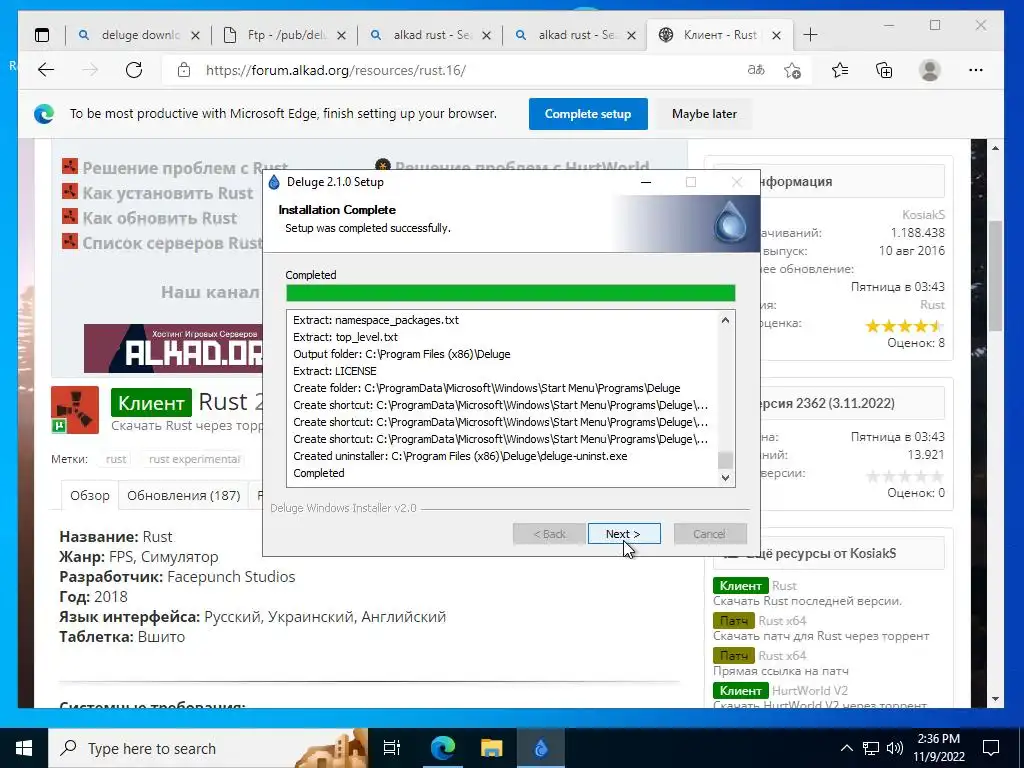Open Edge tab actions menu icon
The width and height of the screenshot is (1024, 768).
point(42,35)
